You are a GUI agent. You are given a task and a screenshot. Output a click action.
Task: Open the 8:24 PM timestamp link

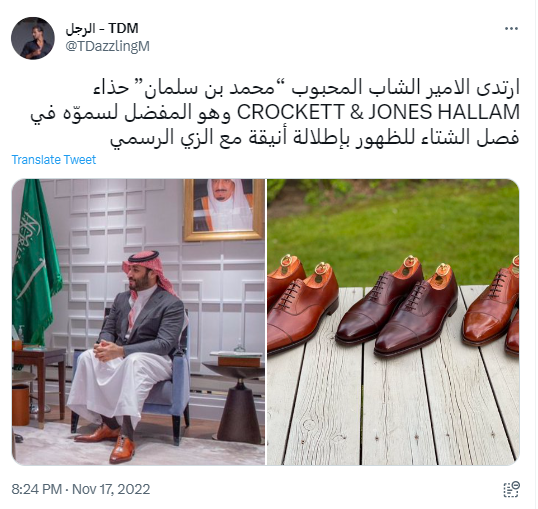[x=37, y=489]
